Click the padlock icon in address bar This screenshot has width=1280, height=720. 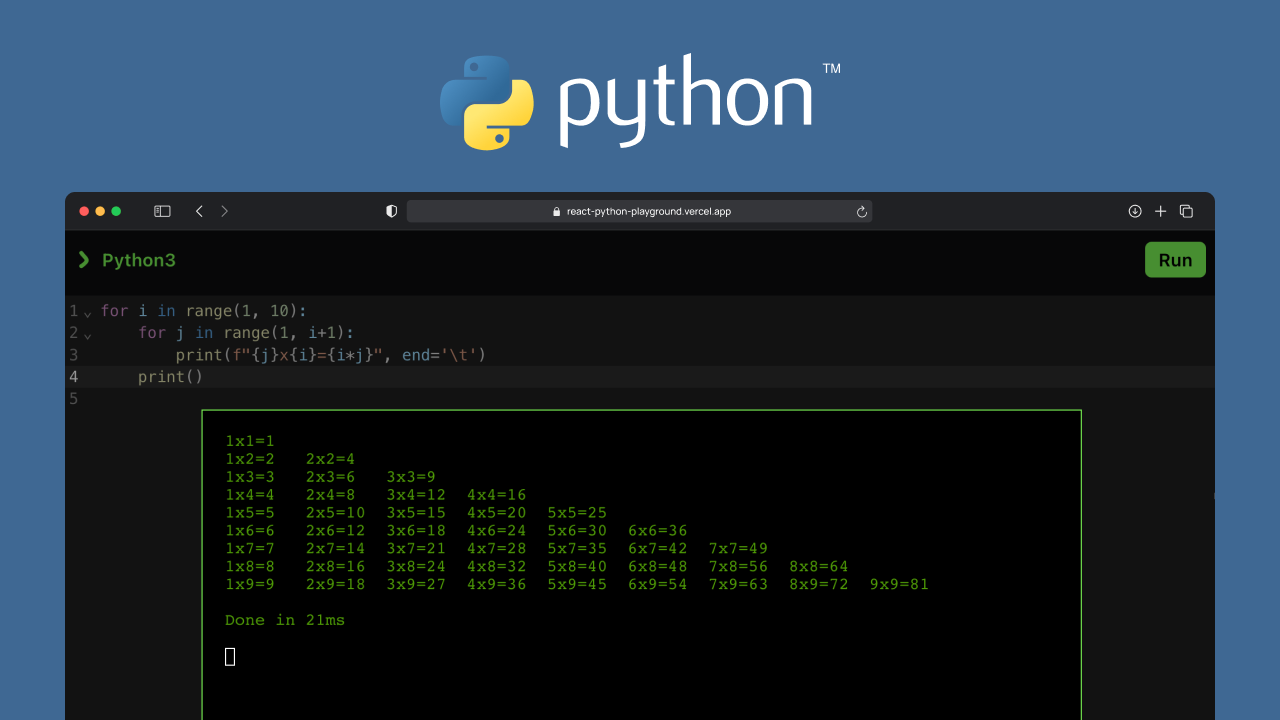tap(557, 212)
